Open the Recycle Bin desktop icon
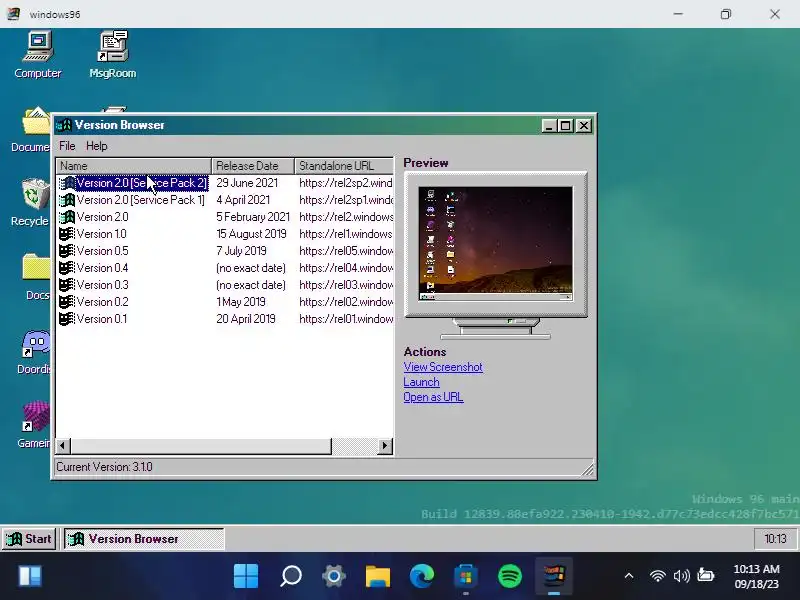800x600 pixels. [x=32, y=203]
